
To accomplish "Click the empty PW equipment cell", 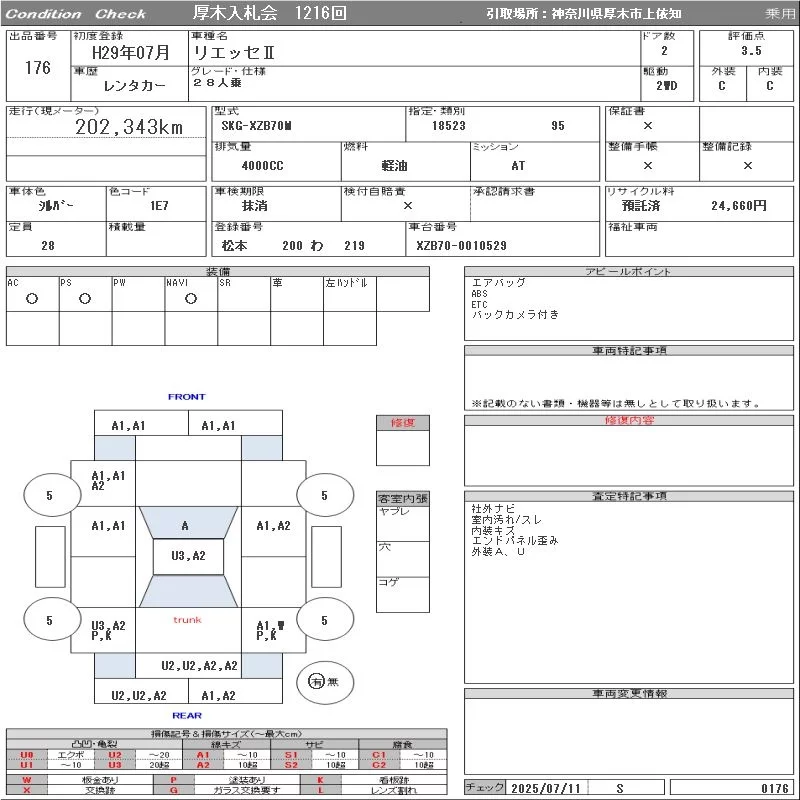I will [x=138, y=294].
